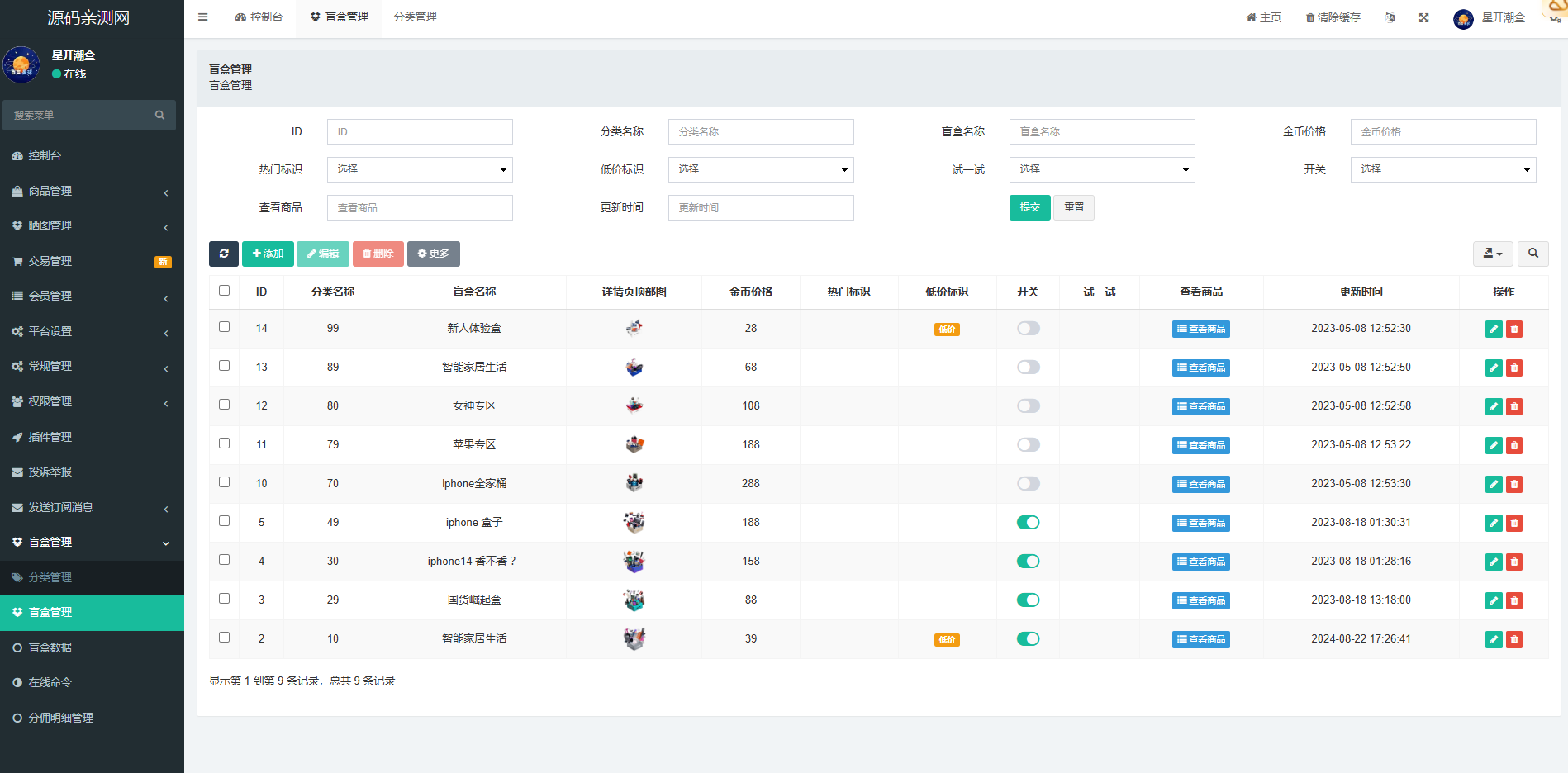This screenshot has height=773, width=1568.
Task: Click the green 提交 button
Action: (x=1029, y=207)
